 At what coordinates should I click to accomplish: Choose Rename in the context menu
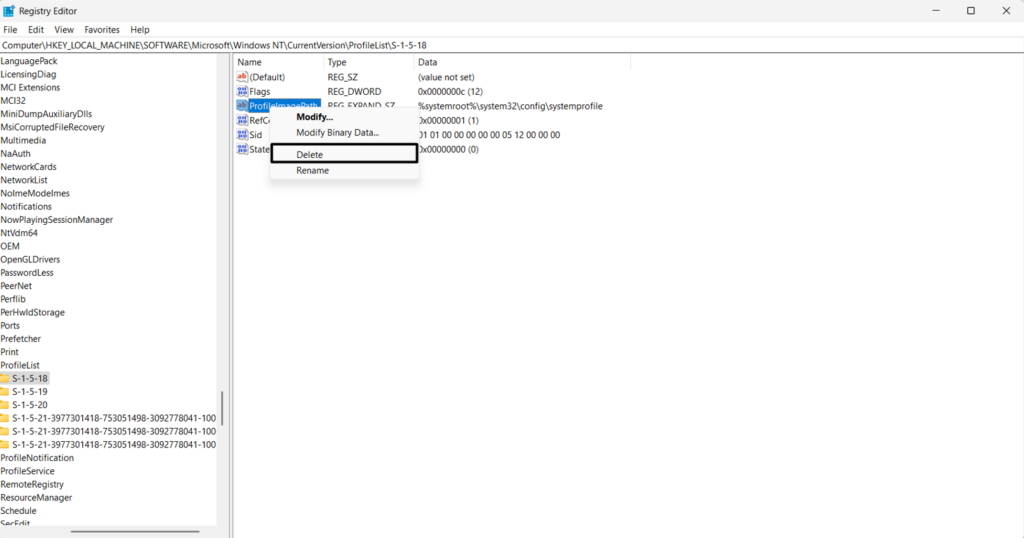(344, 170)
